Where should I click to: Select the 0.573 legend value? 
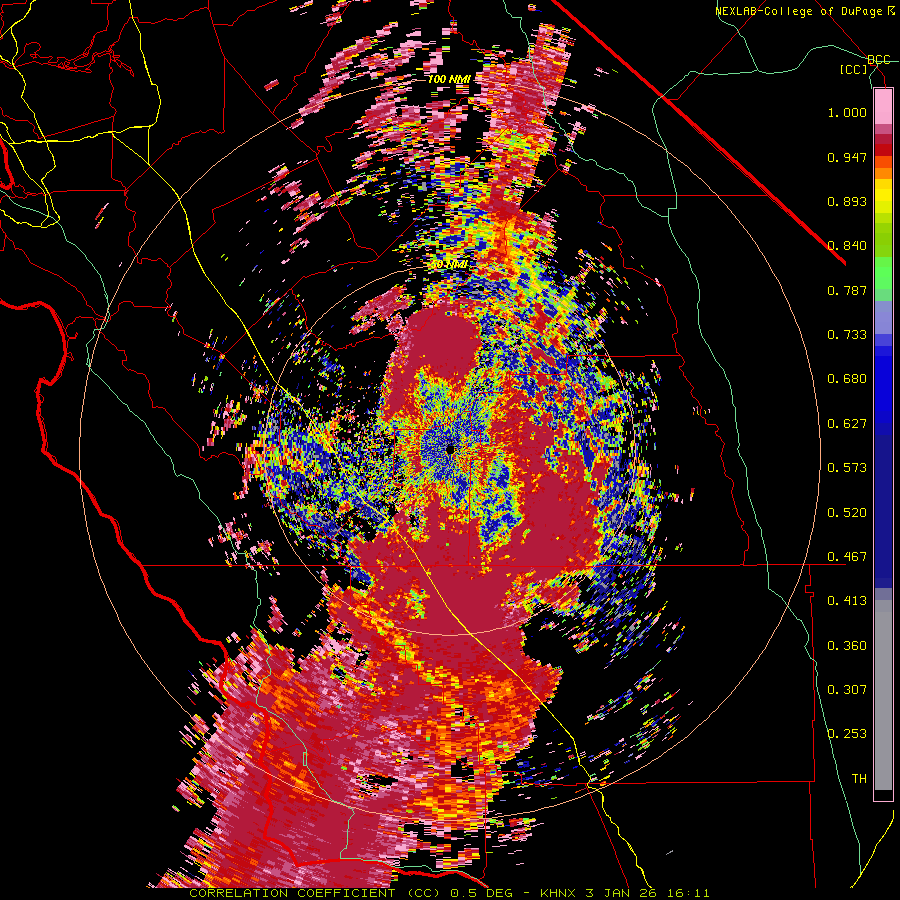pyautogui.click(x=847, y=468)
